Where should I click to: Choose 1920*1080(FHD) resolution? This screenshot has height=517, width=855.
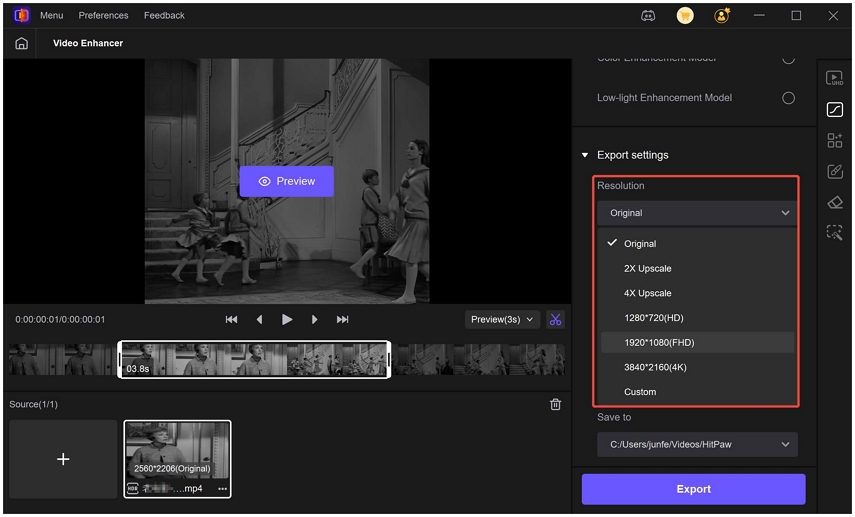697,342
